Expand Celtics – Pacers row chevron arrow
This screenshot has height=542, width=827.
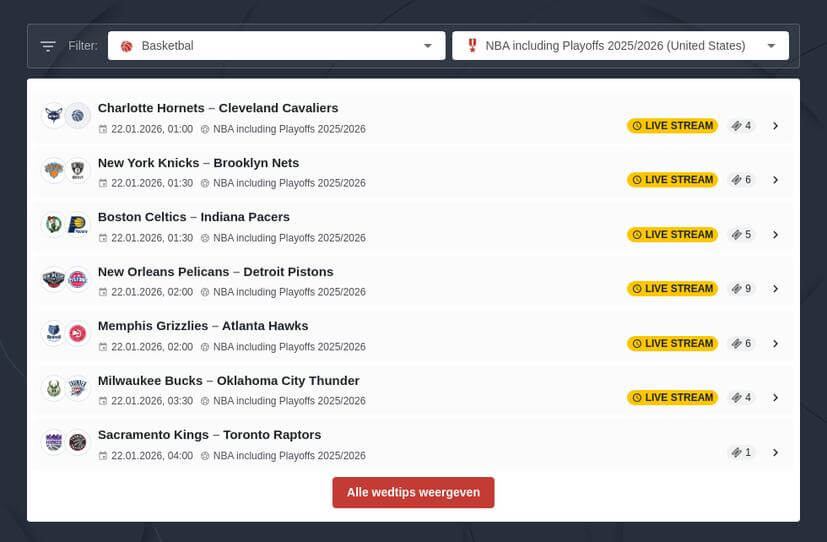775,235
